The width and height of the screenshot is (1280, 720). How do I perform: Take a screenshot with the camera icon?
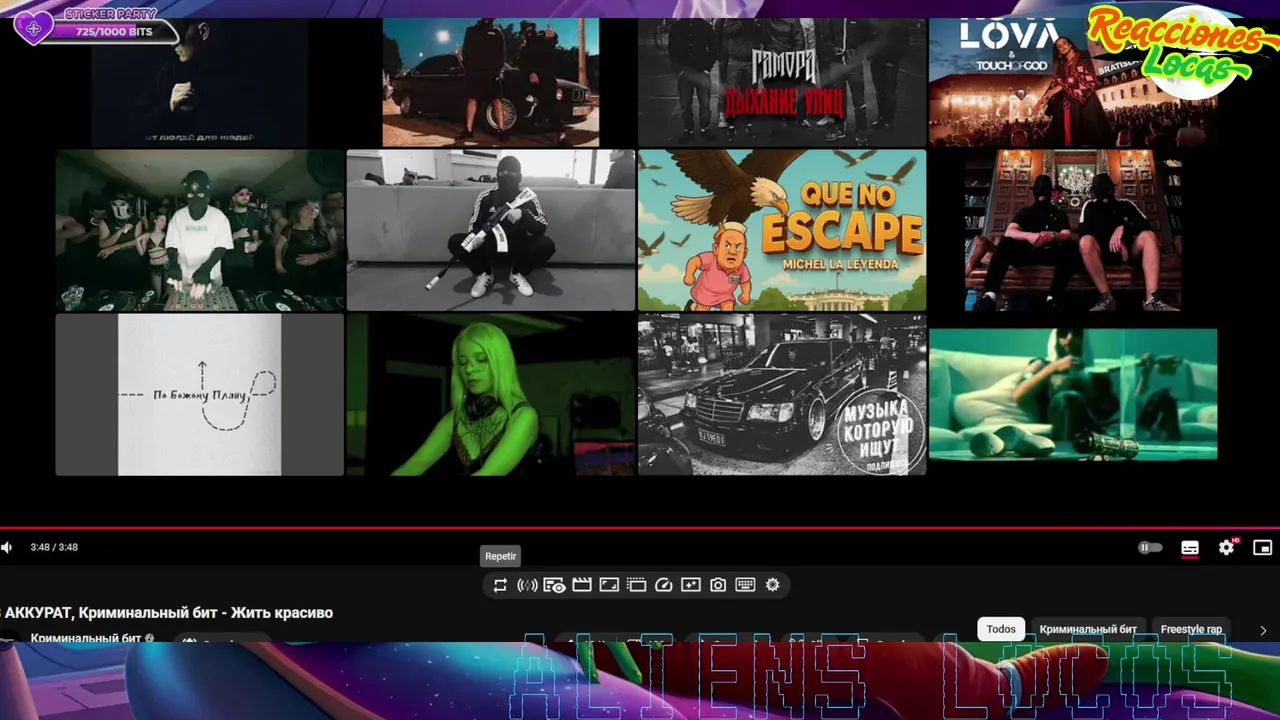coord(718,585)
